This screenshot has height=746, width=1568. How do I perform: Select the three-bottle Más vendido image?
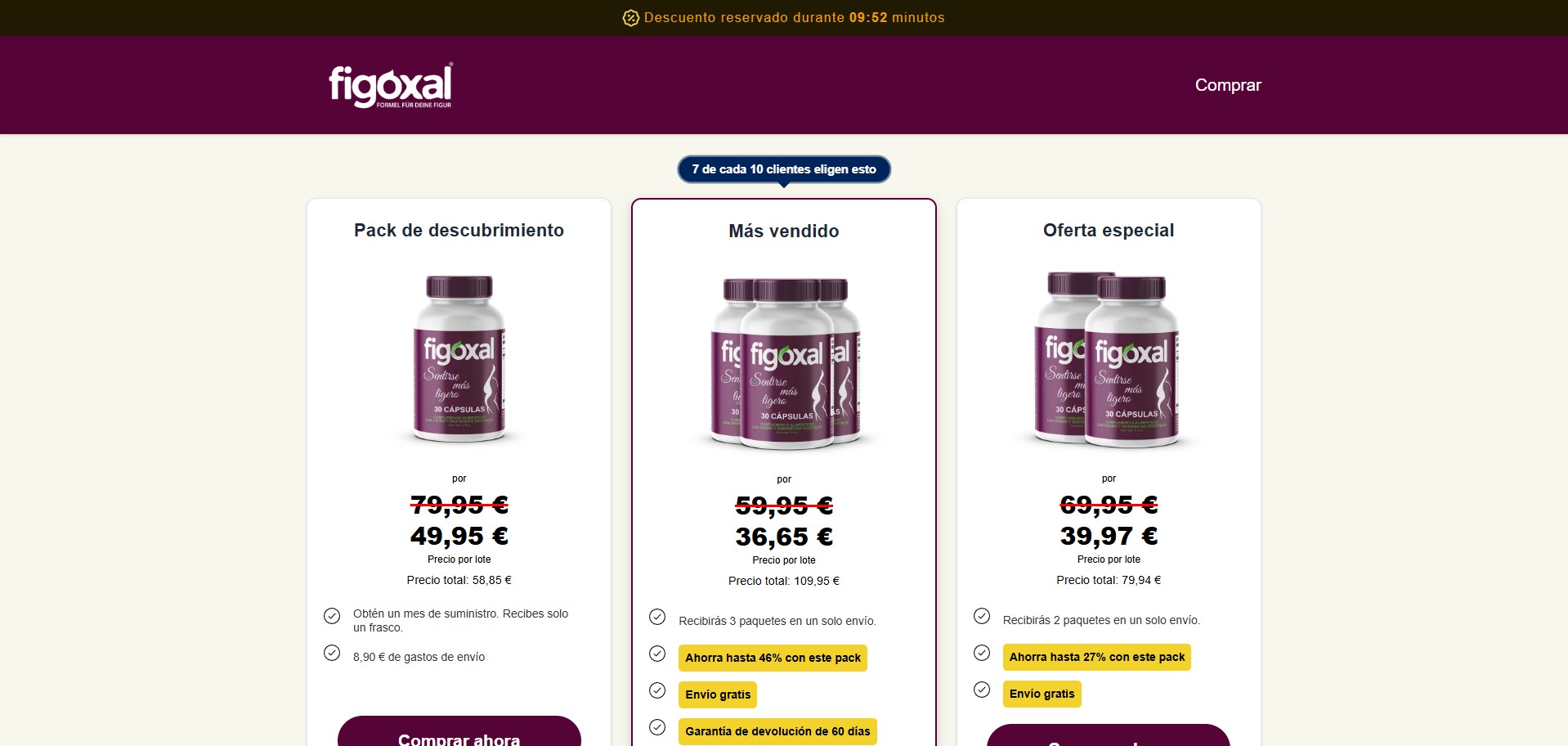pyautogui.click(x=784, y=363)
